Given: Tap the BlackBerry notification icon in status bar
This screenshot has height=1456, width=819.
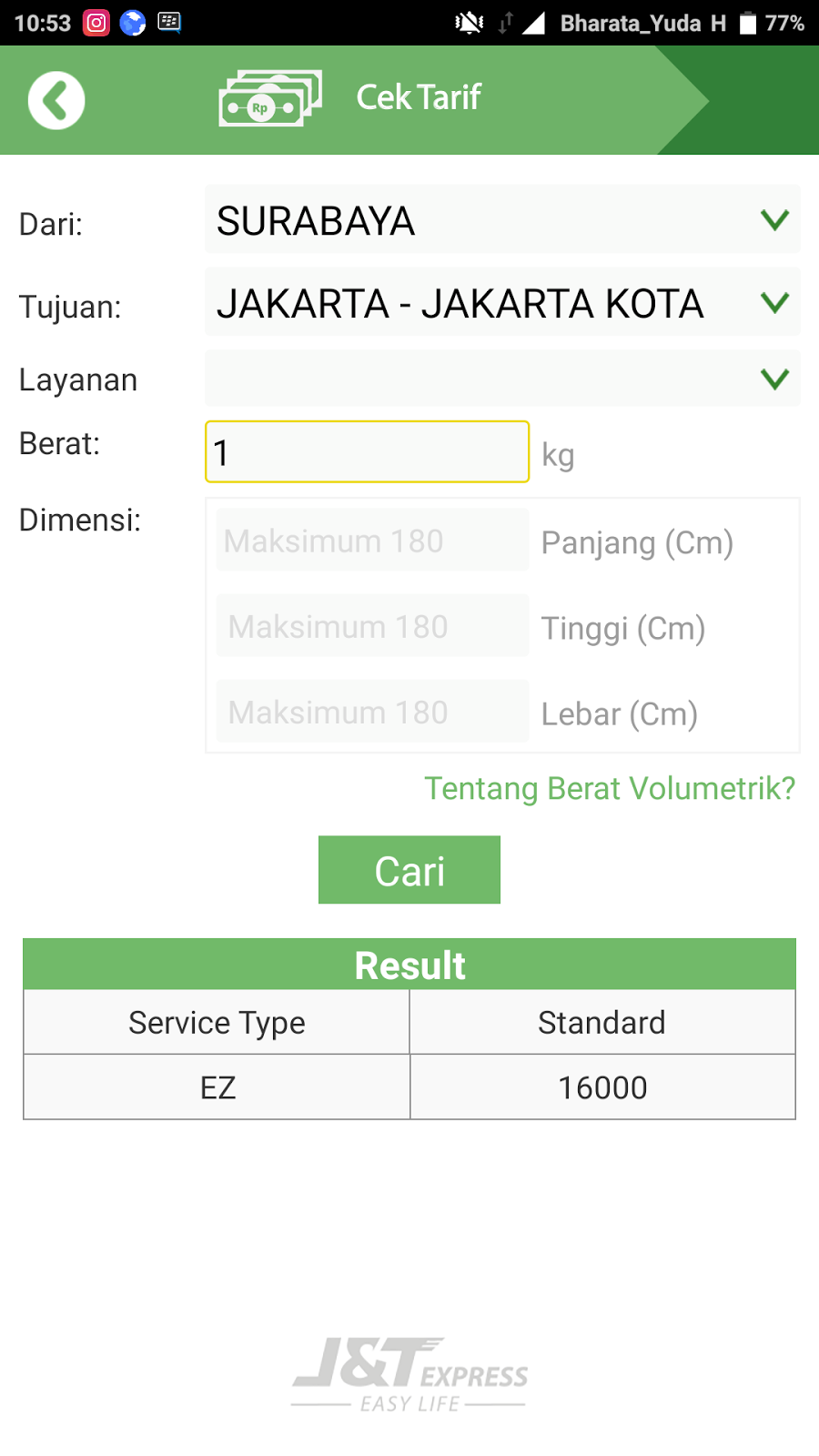Looking at the screenshot, I should point(169,22).
